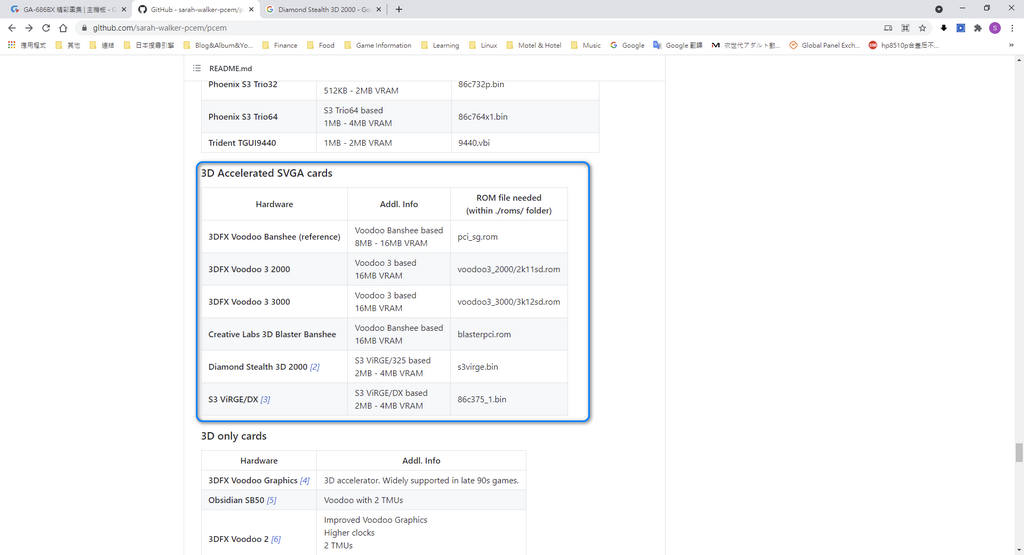Click the 3DFX Voodoo Banshee (reference) row
Viewport: 1024px width, 555px height.
tap(384, 236)
